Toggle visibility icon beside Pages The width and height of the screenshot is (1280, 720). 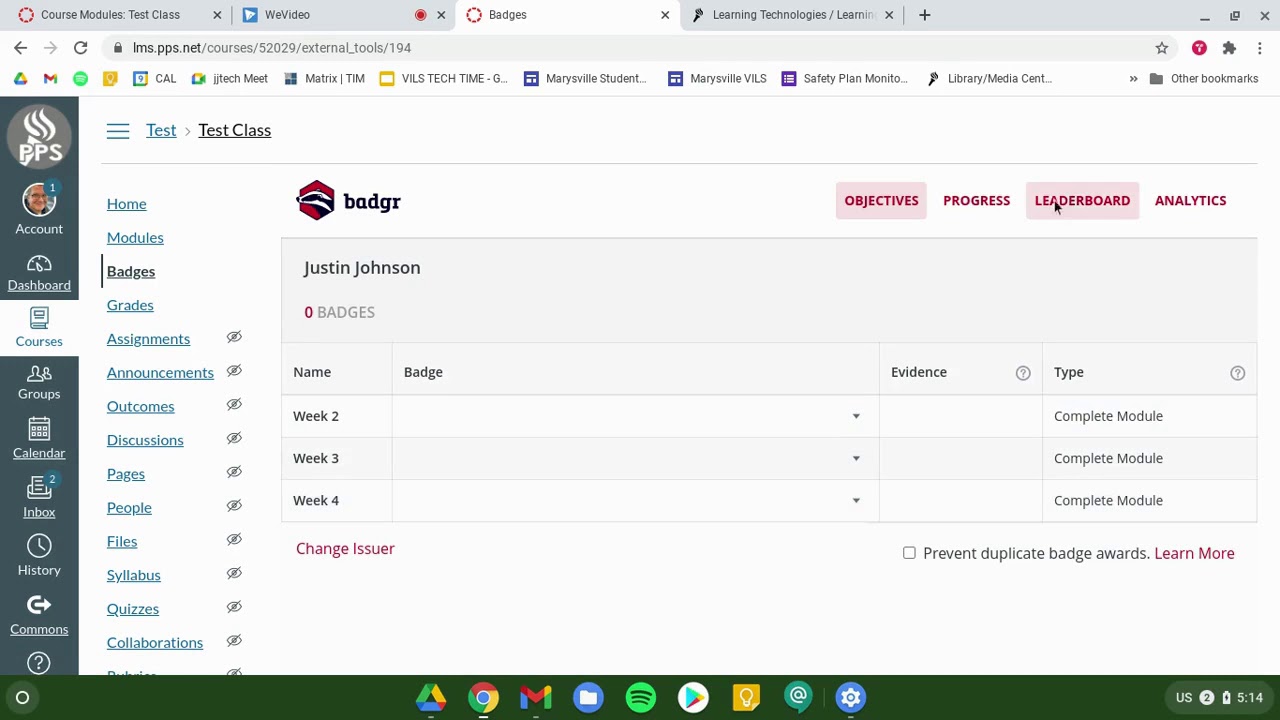point(234,472)
